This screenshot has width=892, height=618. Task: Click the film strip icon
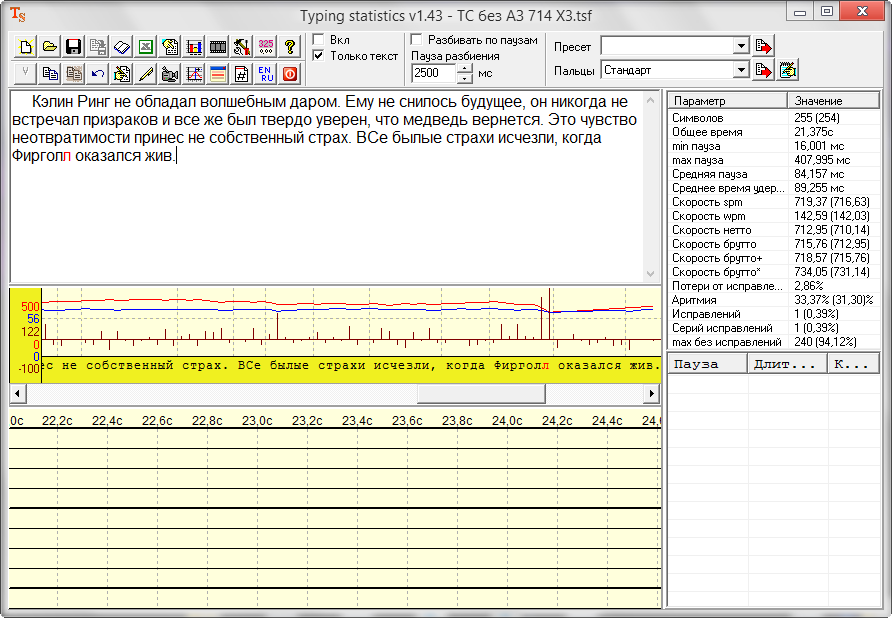coord(218,47)
